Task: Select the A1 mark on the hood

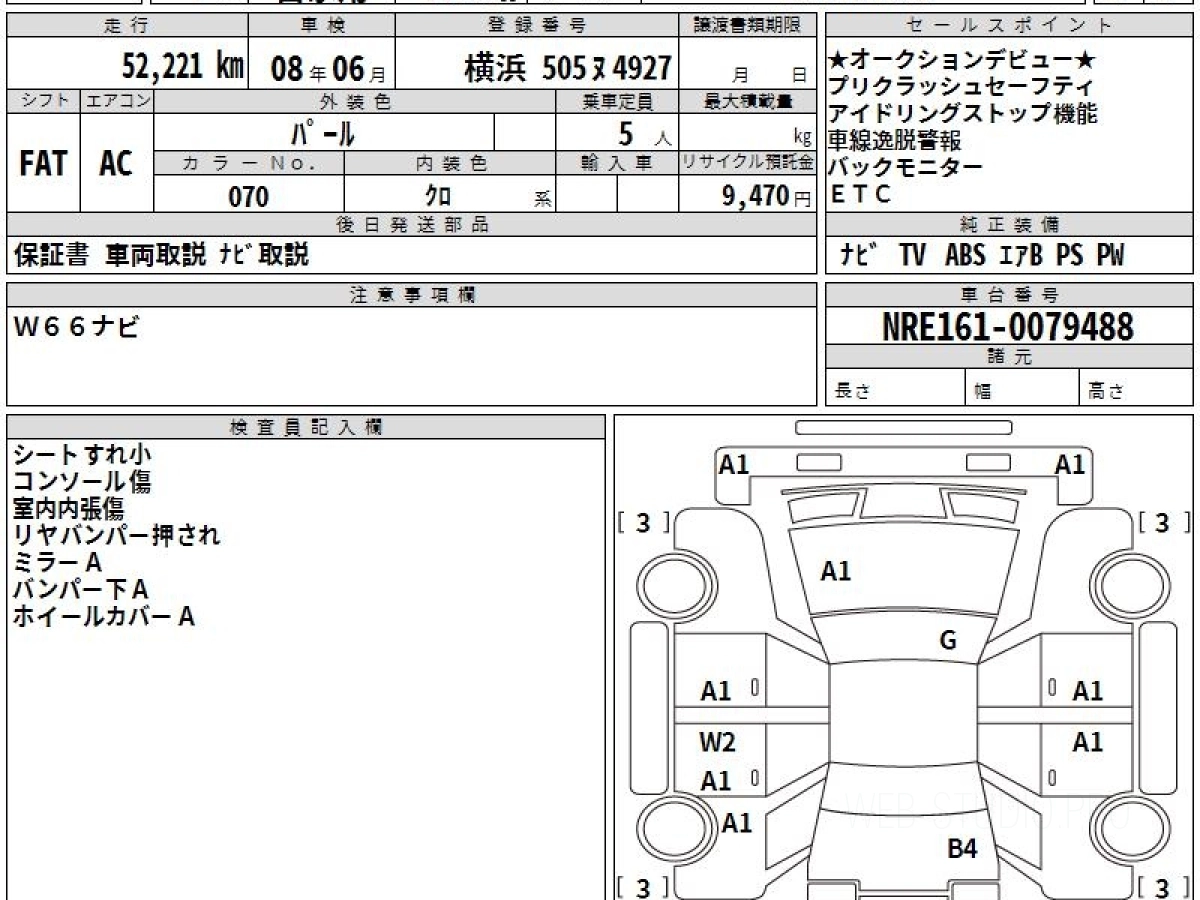Action: (836, 571)
